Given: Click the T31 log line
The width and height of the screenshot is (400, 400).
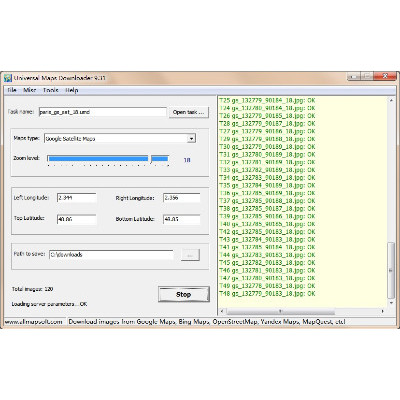Looking at the screenshot, I should click(267, 154).
